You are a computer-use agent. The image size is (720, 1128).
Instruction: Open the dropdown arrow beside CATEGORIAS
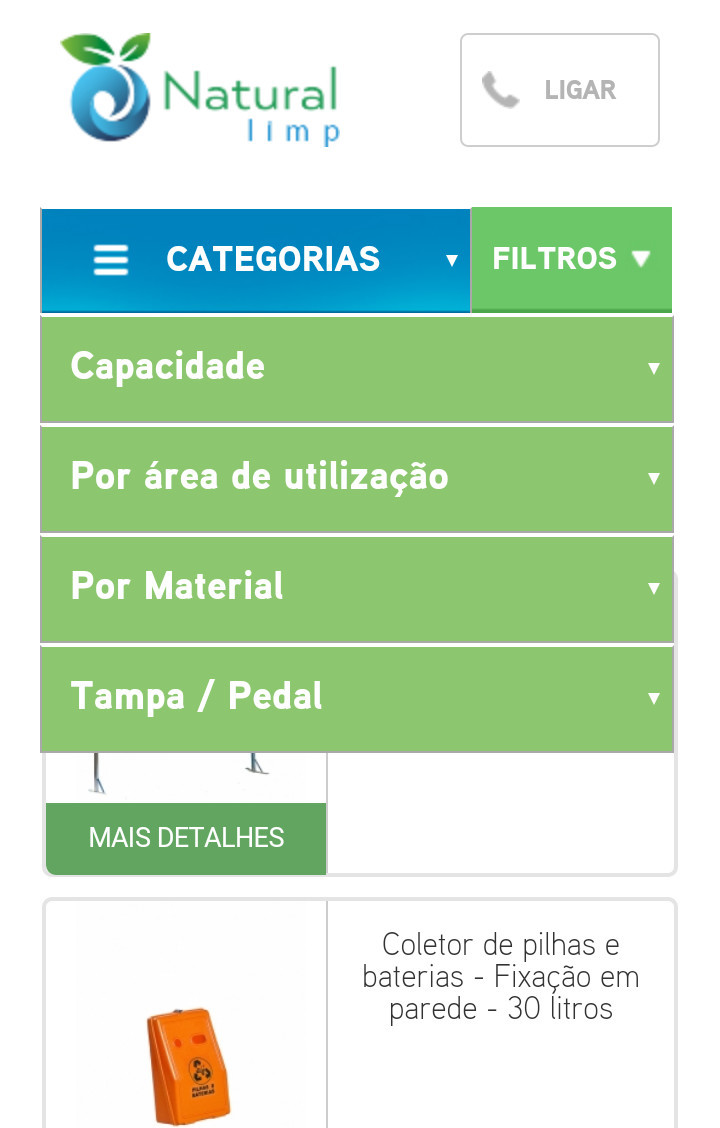(452, 261)
